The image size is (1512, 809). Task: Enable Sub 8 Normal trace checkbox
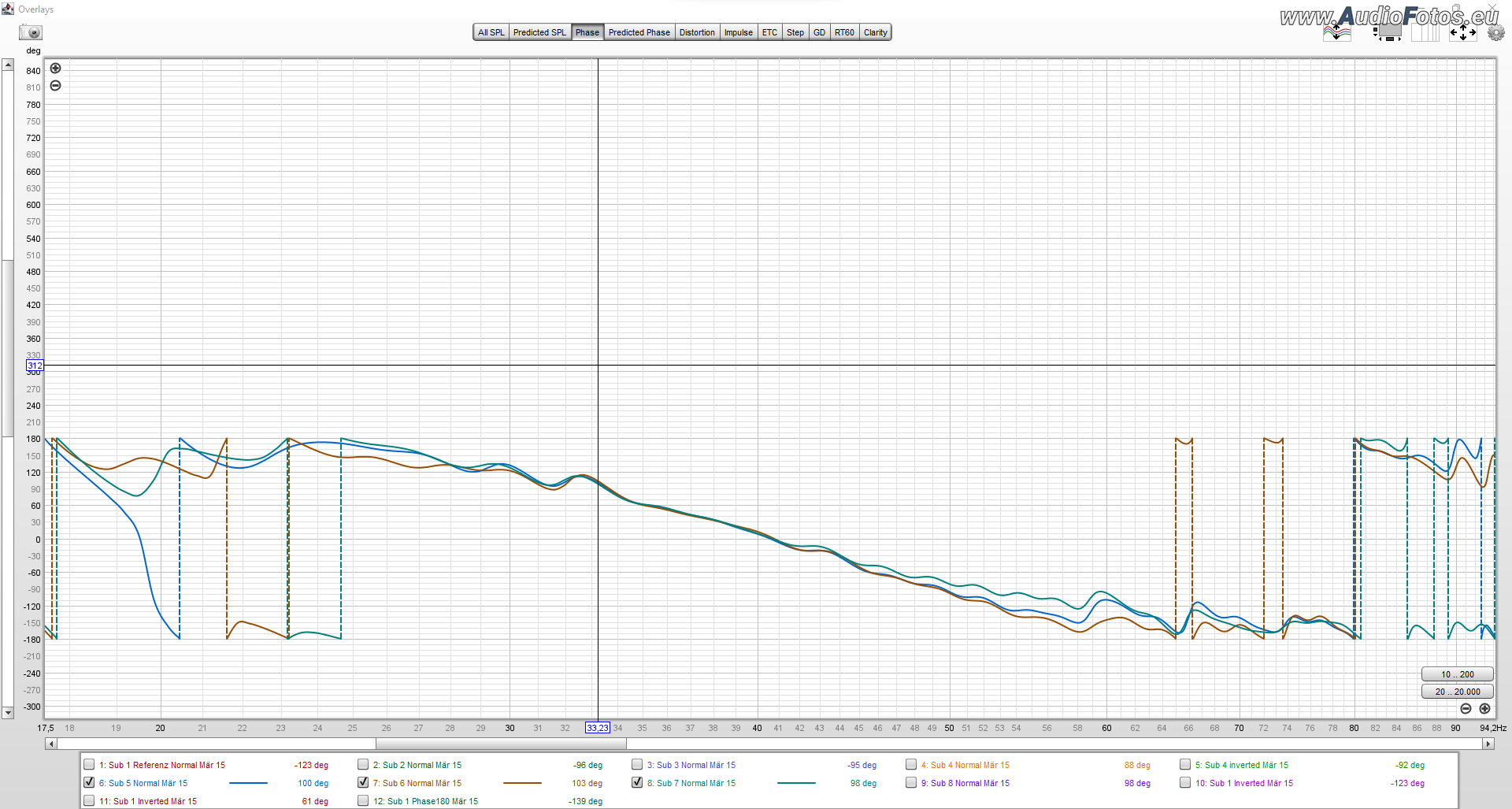click(911, 782)
